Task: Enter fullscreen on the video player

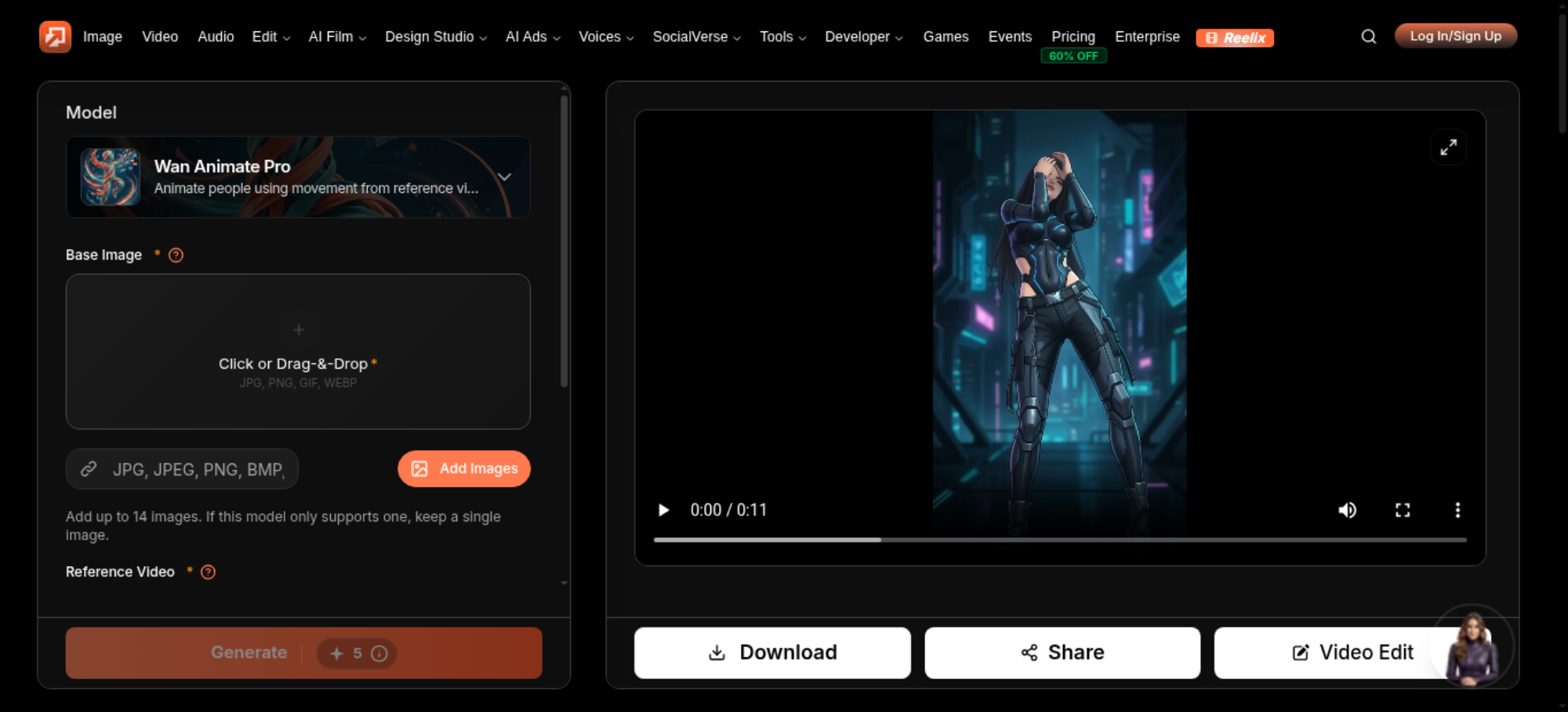Action: [x=1403, y=510]
